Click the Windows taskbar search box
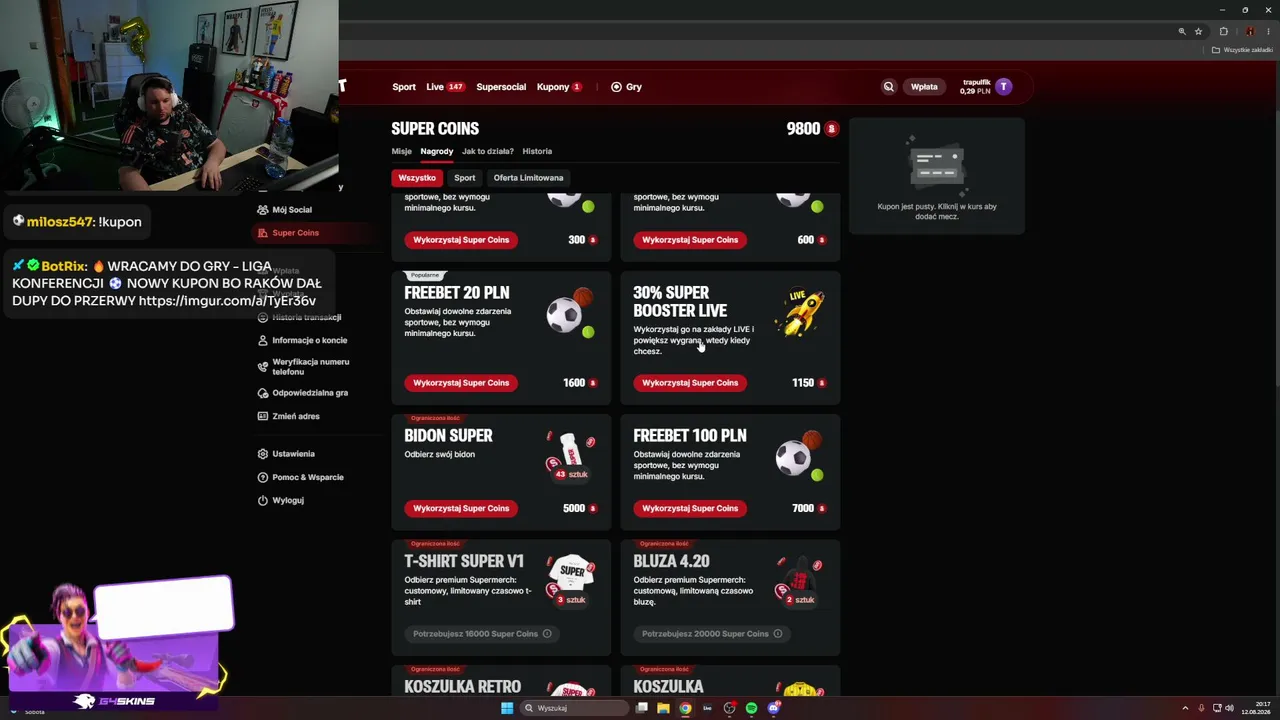 (x=574, y=708)
